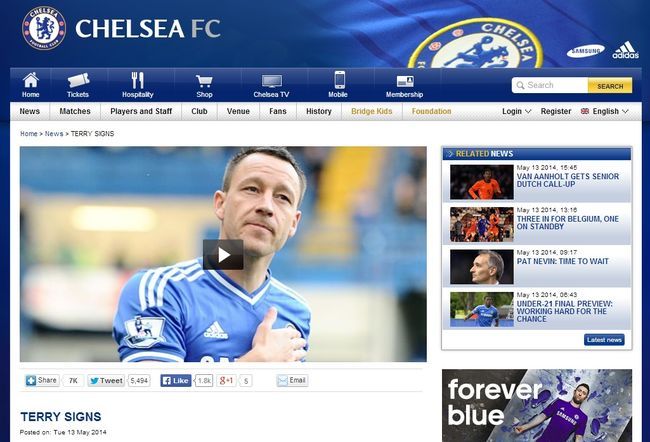The image size is (650, 442).
Task: Open the Chelsea TV icon
Action: coord(272,81)
